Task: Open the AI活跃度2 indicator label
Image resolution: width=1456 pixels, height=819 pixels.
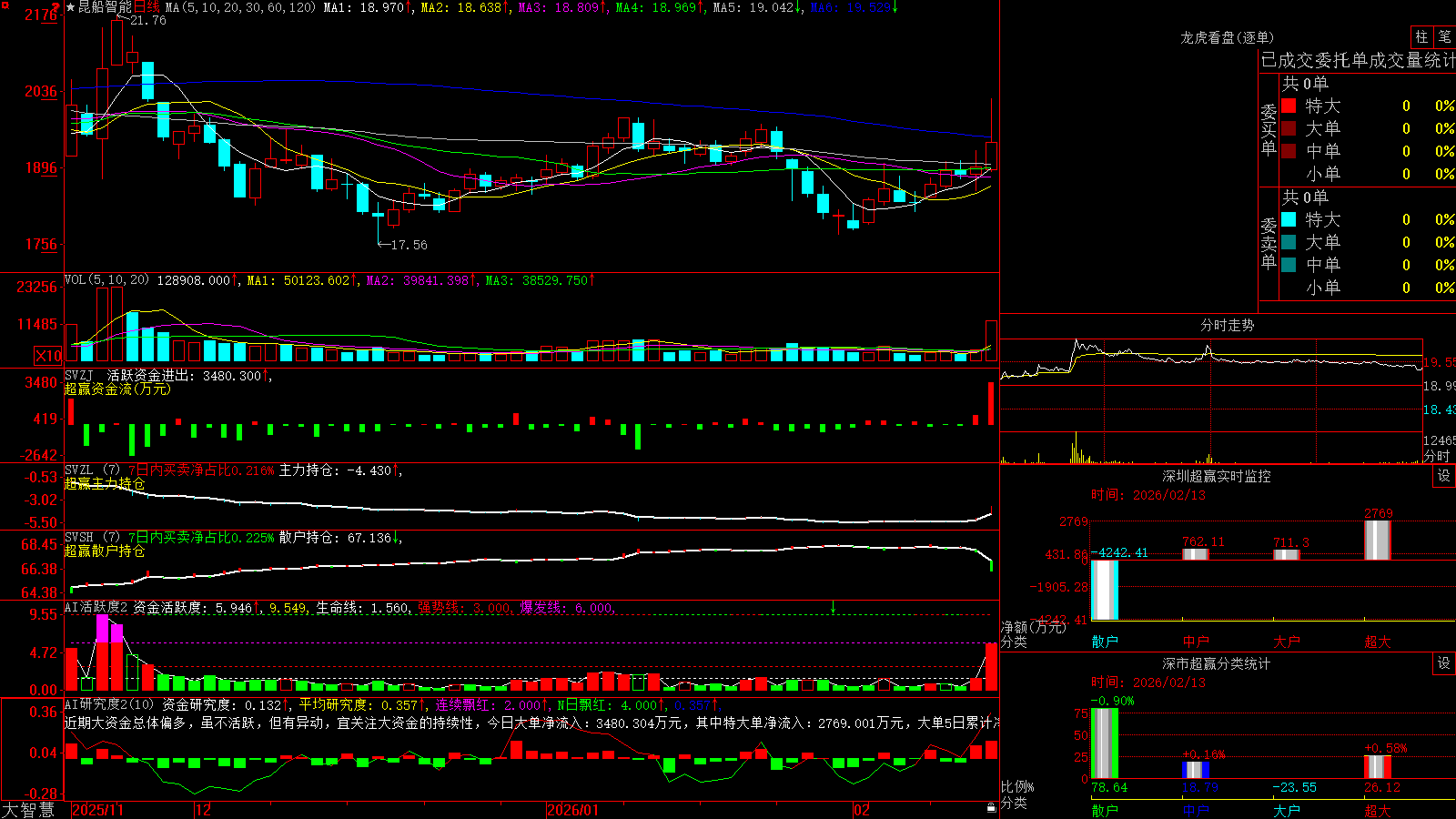Action: point(96,607)
